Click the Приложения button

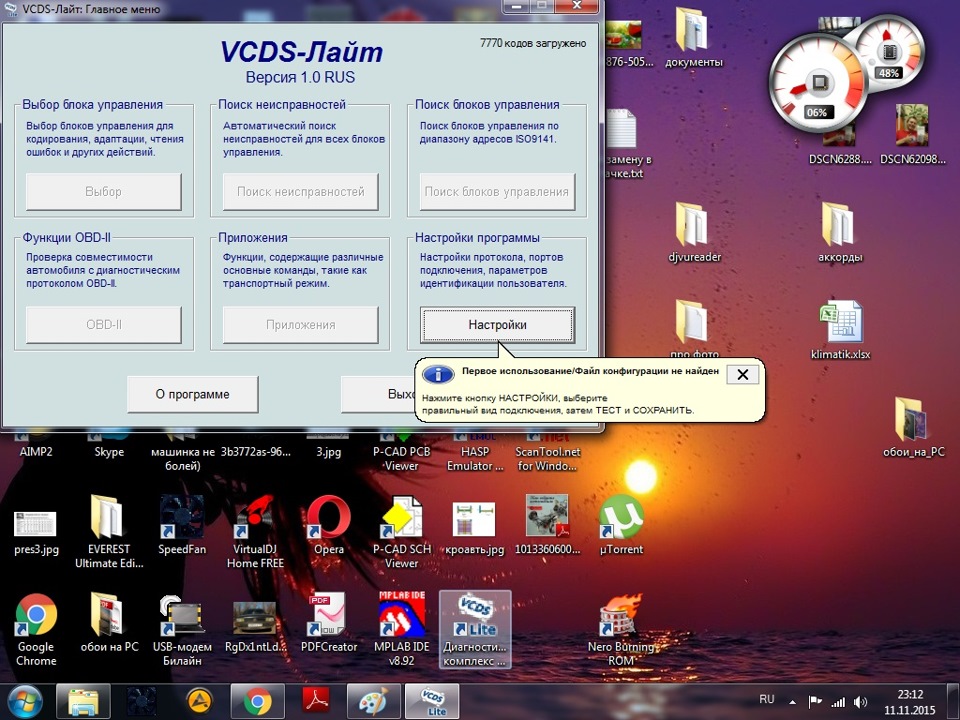301,324
